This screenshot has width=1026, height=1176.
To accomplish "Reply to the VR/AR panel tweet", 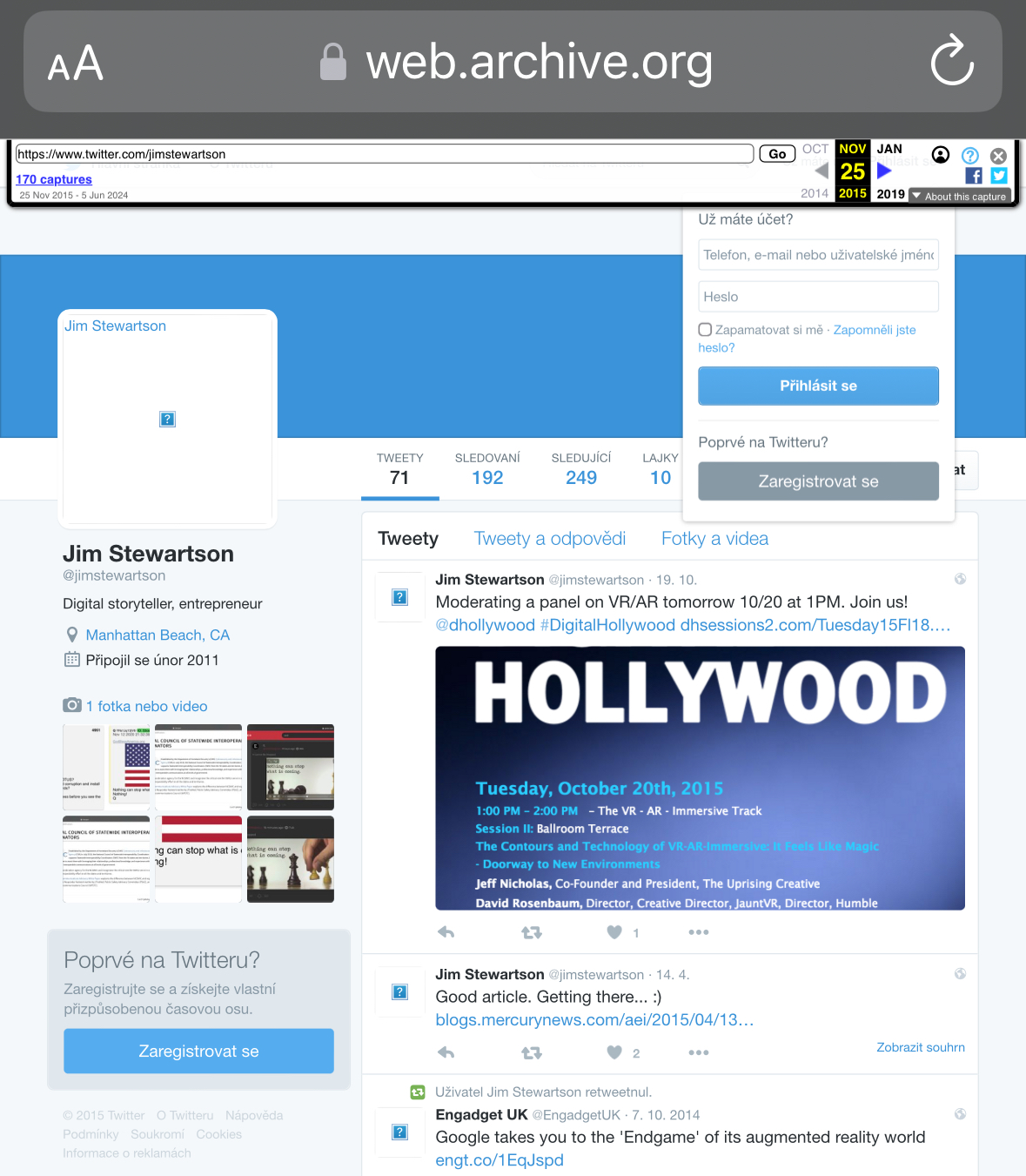I will pos(446,932).
